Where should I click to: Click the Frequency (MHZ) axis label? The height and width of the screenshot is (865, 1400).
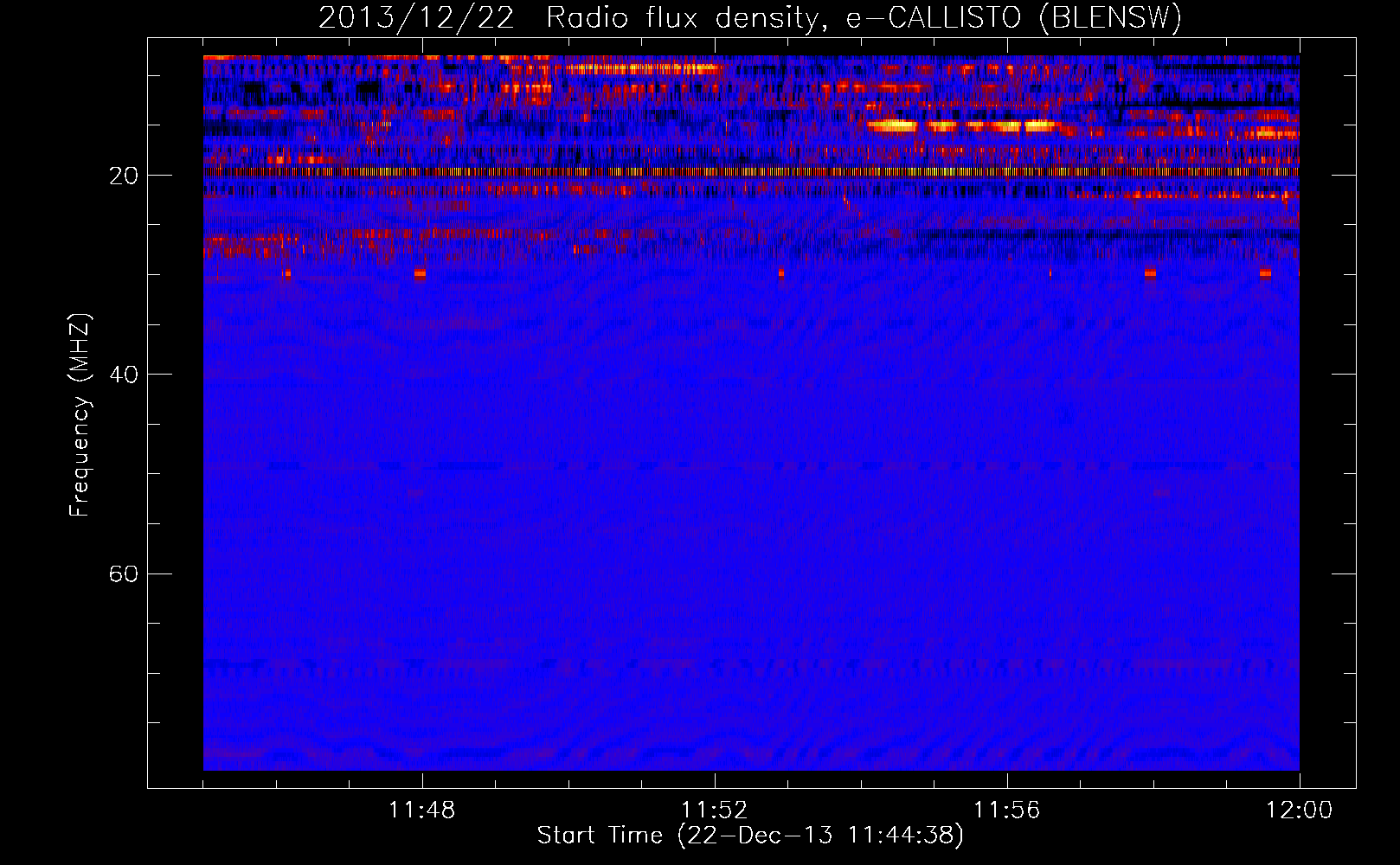point(80,415)
